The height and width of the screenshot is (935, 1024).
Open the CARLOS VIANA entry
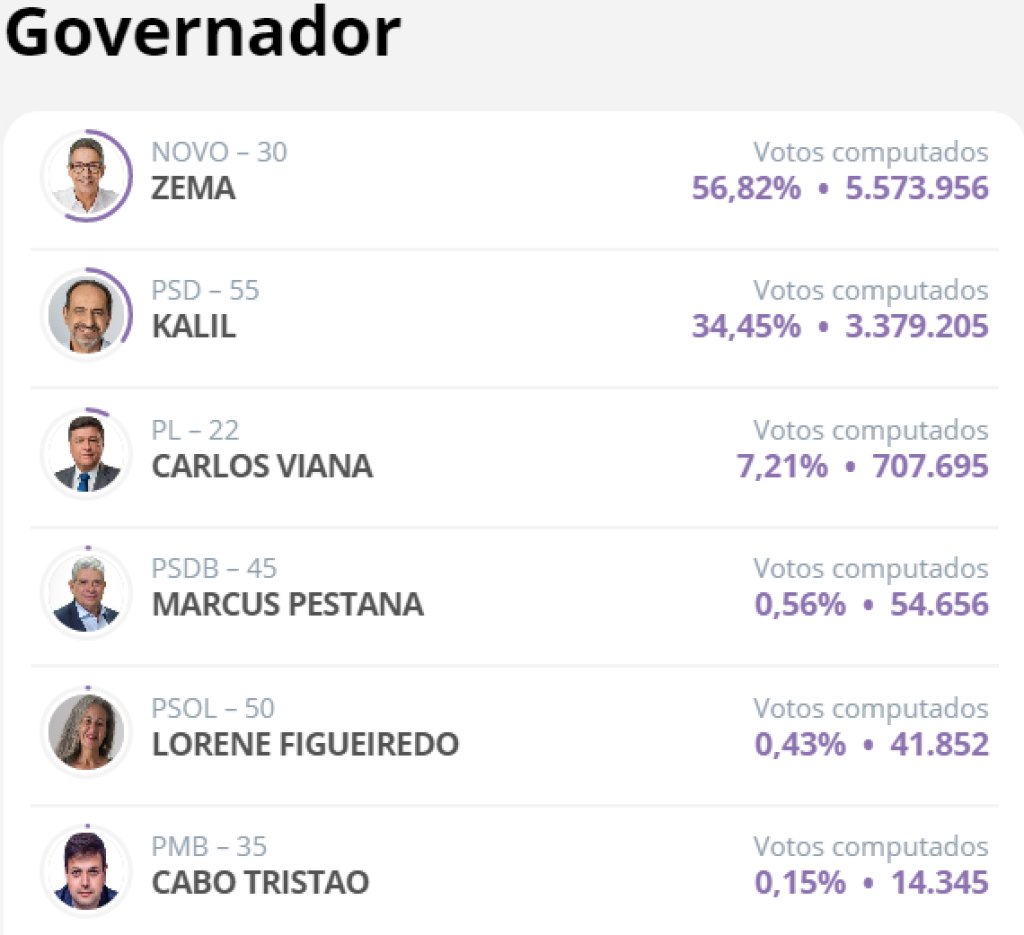pos(262,466)
